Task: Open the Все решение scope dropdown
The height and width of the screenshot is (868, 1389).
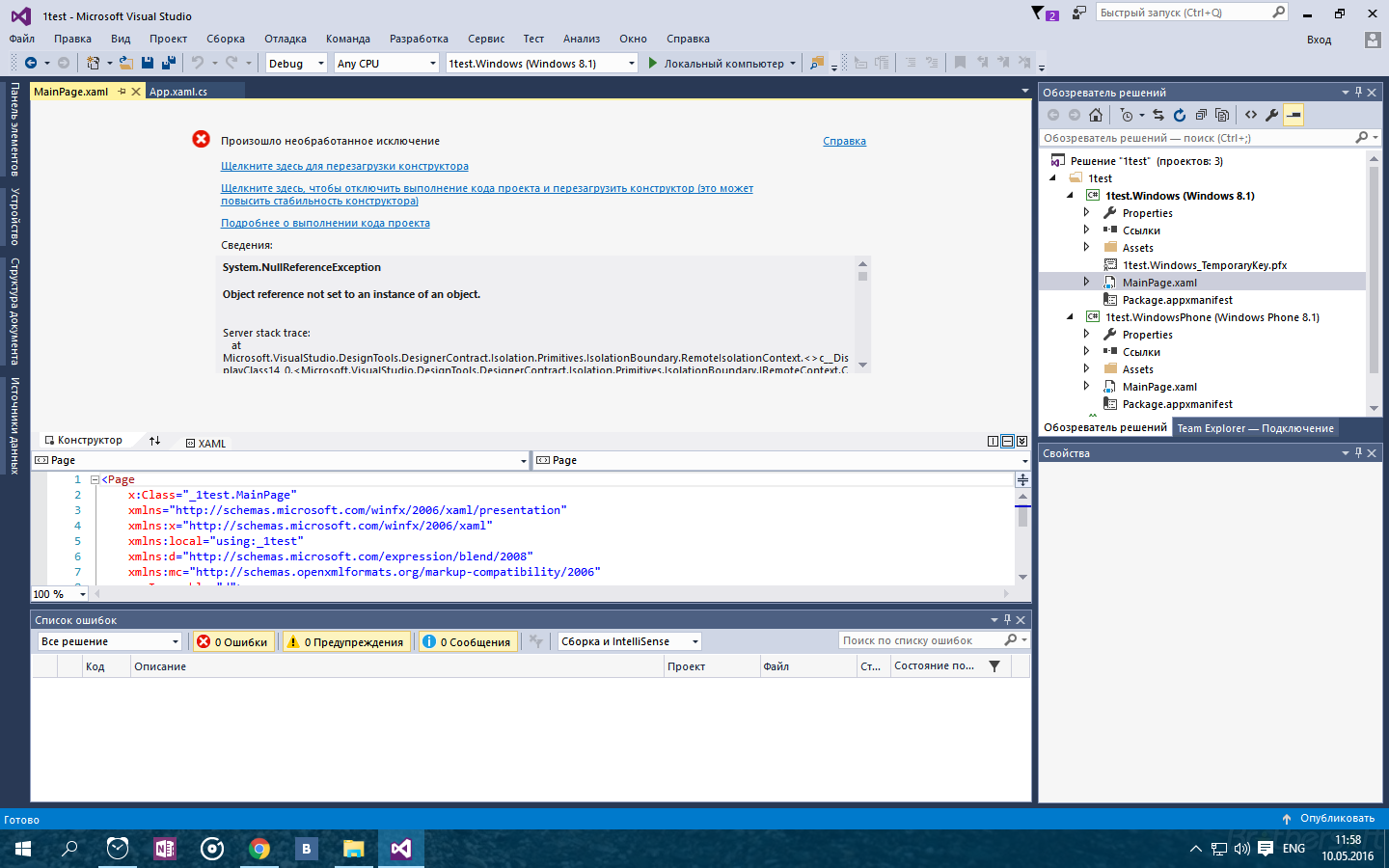Action: [x=110, y=641]
